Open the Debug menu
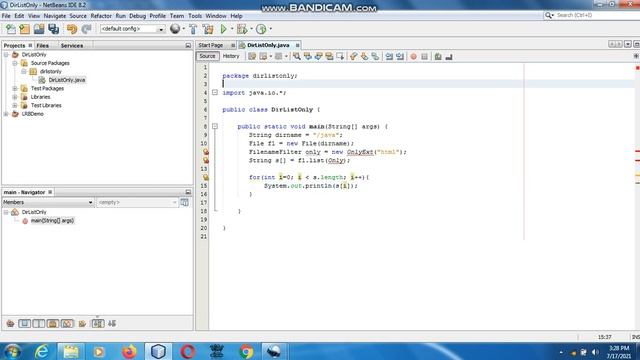 [x=138, y=16]
